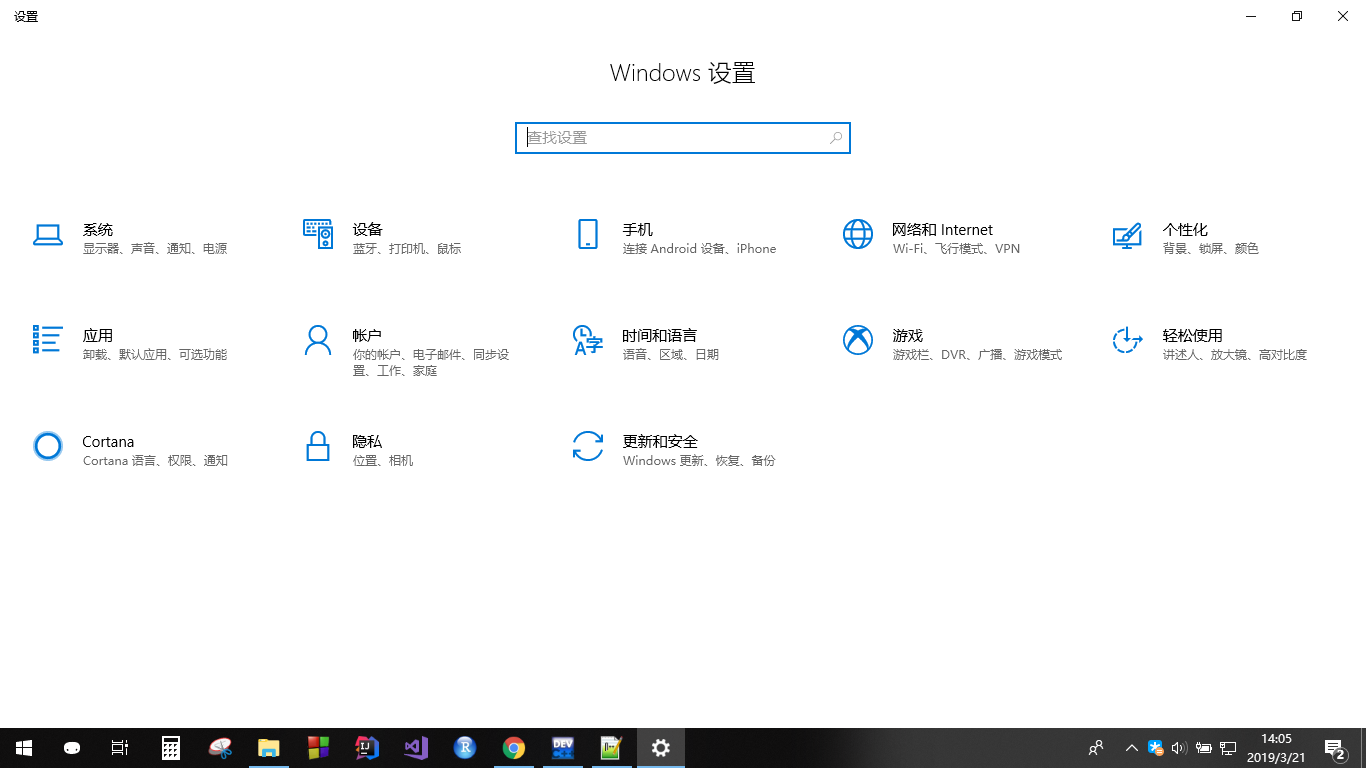Click the blue asterisk tray icon
This screenshot has width=1366, height=768.
point(1155,747)
